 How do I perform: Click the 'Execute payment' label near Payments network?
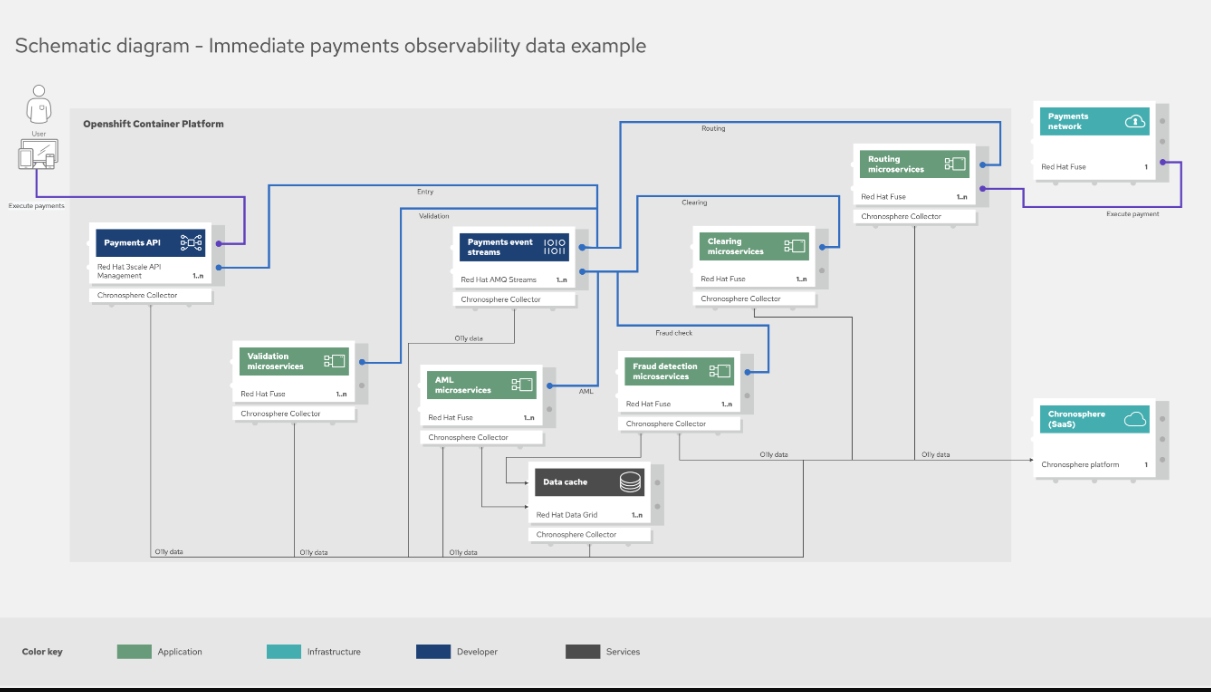coord(1133,214)
